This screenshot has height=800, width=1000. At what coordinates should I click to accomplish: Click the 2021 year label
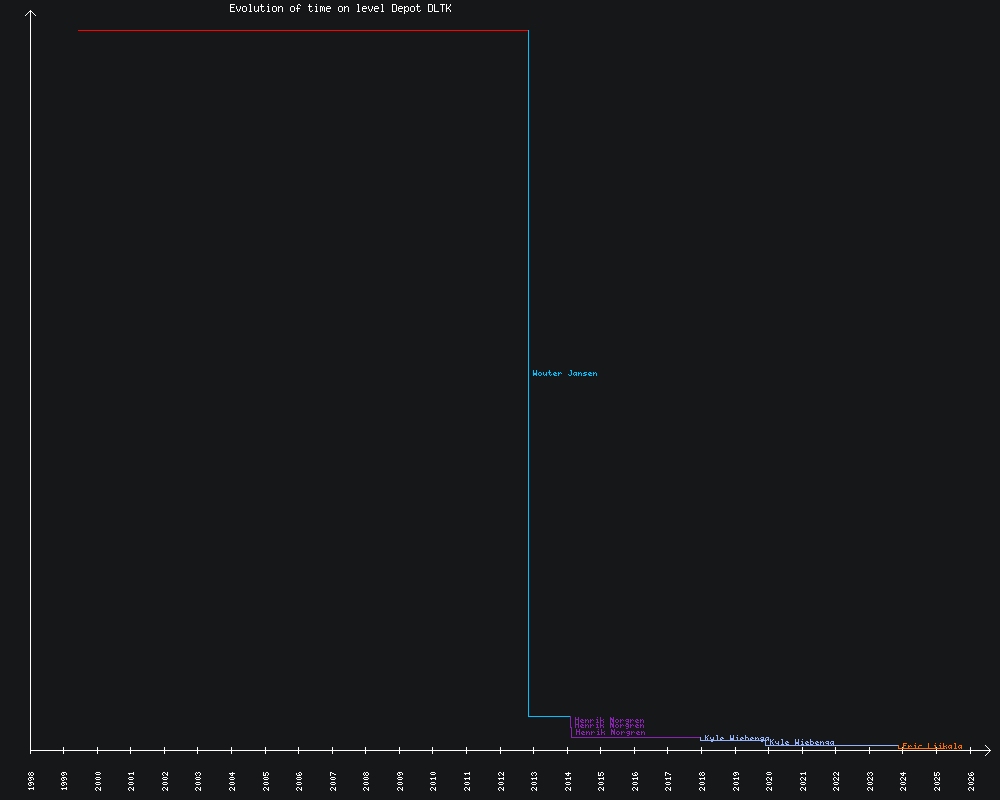[803, 781]
